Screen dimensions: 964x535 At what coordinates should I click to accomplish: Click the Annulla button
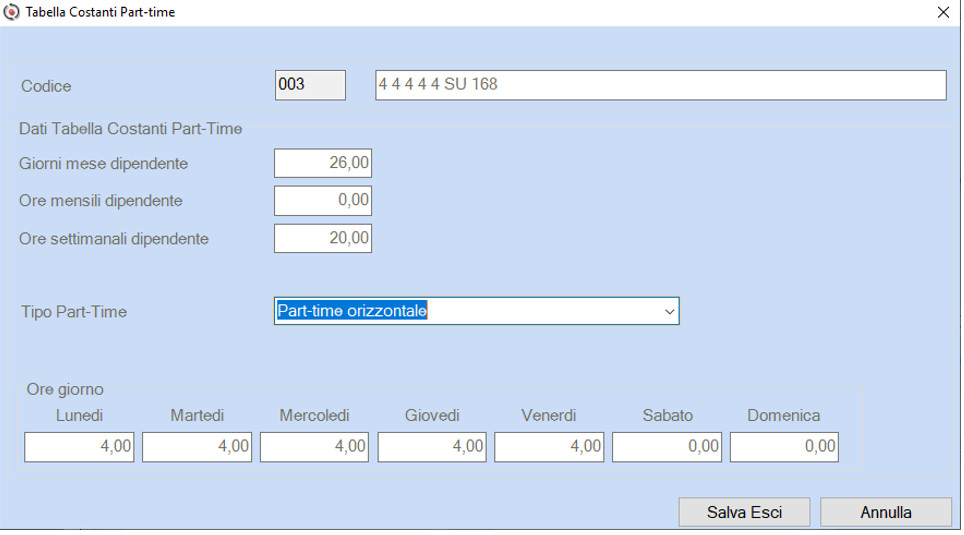click(885, 512)
